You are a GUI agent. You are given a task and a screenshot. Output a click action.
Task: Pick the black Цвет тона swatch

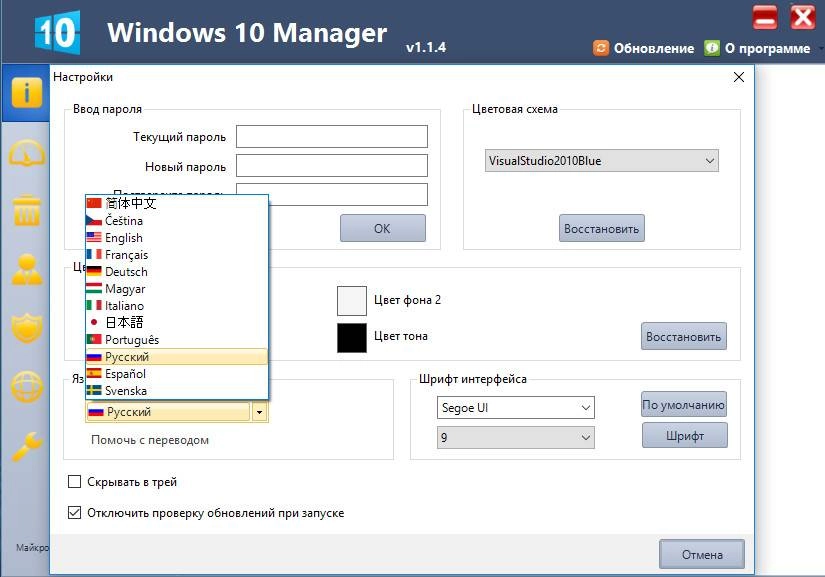click(352, 337)
